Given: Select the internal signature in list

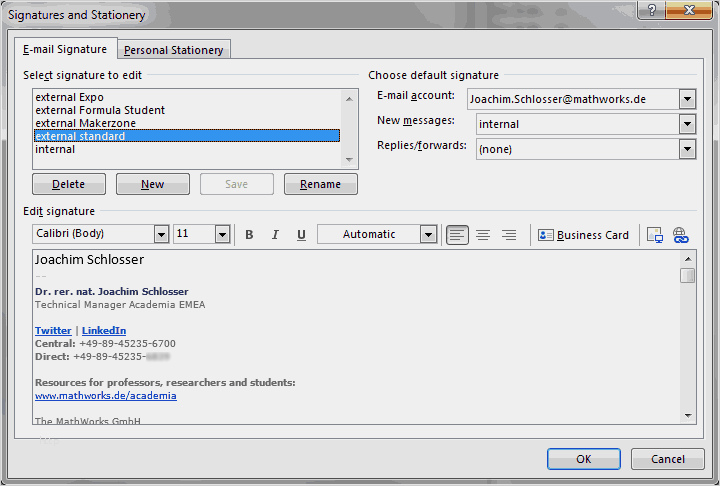Looking at the screenshot, I should pyautogui.click(x=187, y=149).
